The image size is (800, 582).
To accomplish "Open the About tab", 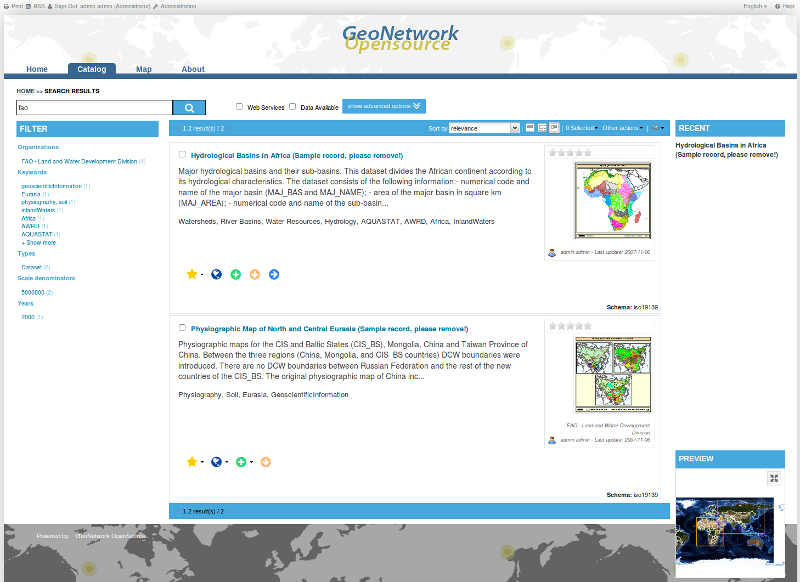I will click(193, 69).
